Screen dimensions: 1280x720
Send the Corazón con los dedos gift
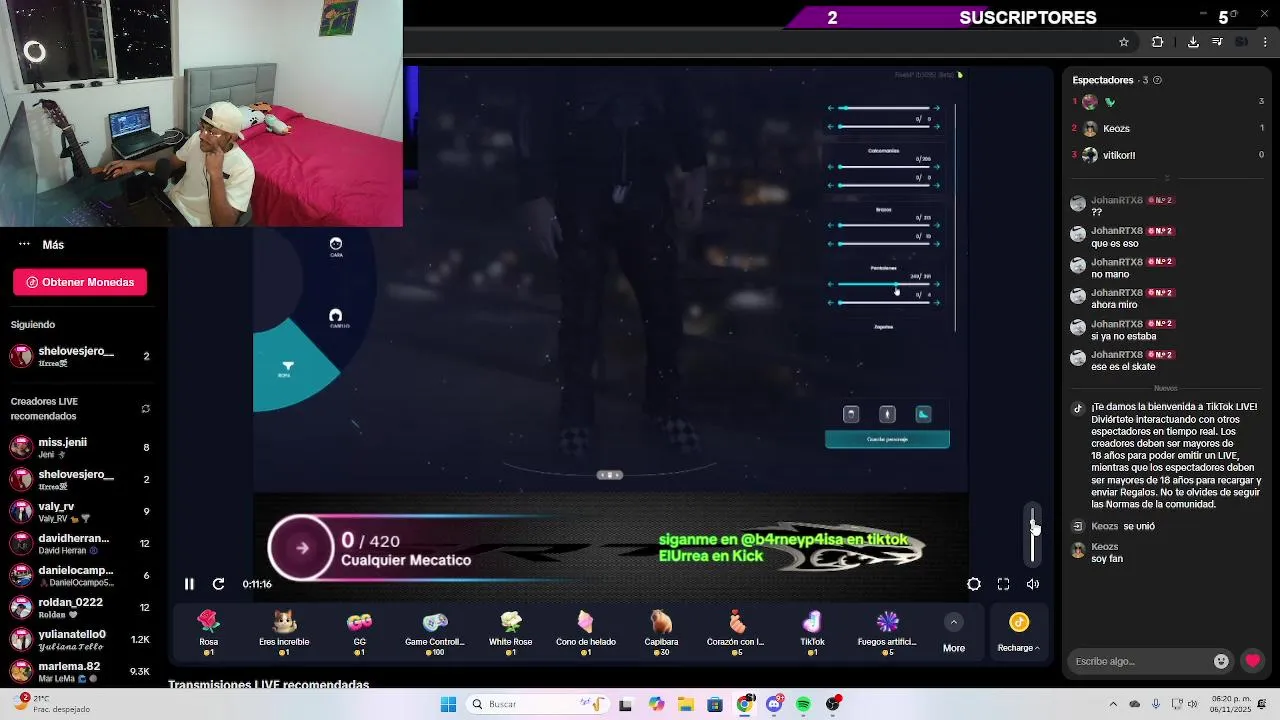point(736,633)
